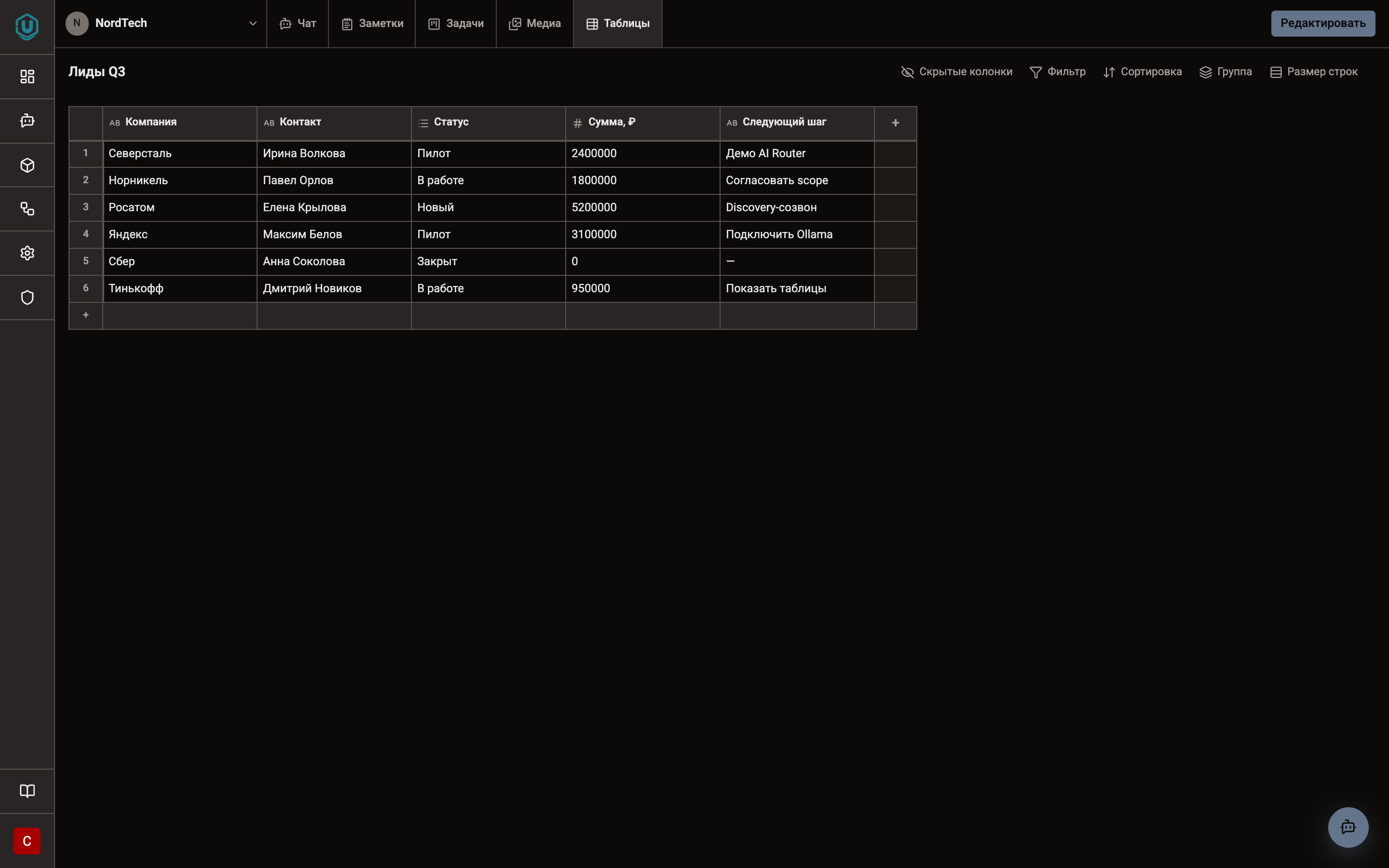Click the Ирина Волкова cell
The width and height of the screenshot is (1389, 868).
click(334, 153)
